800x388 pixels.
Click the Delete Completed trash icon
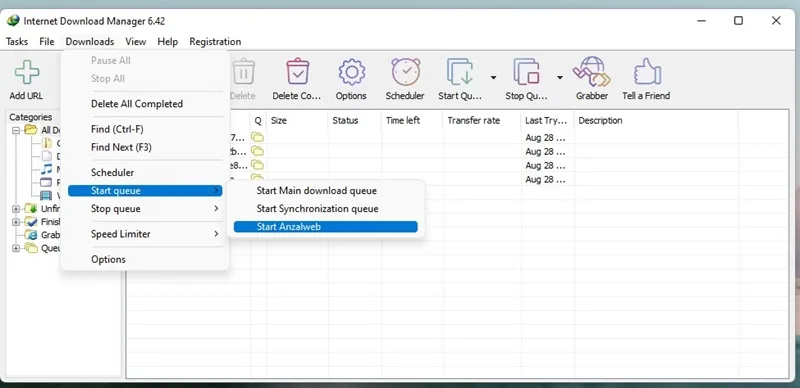(x=297, y=72)
